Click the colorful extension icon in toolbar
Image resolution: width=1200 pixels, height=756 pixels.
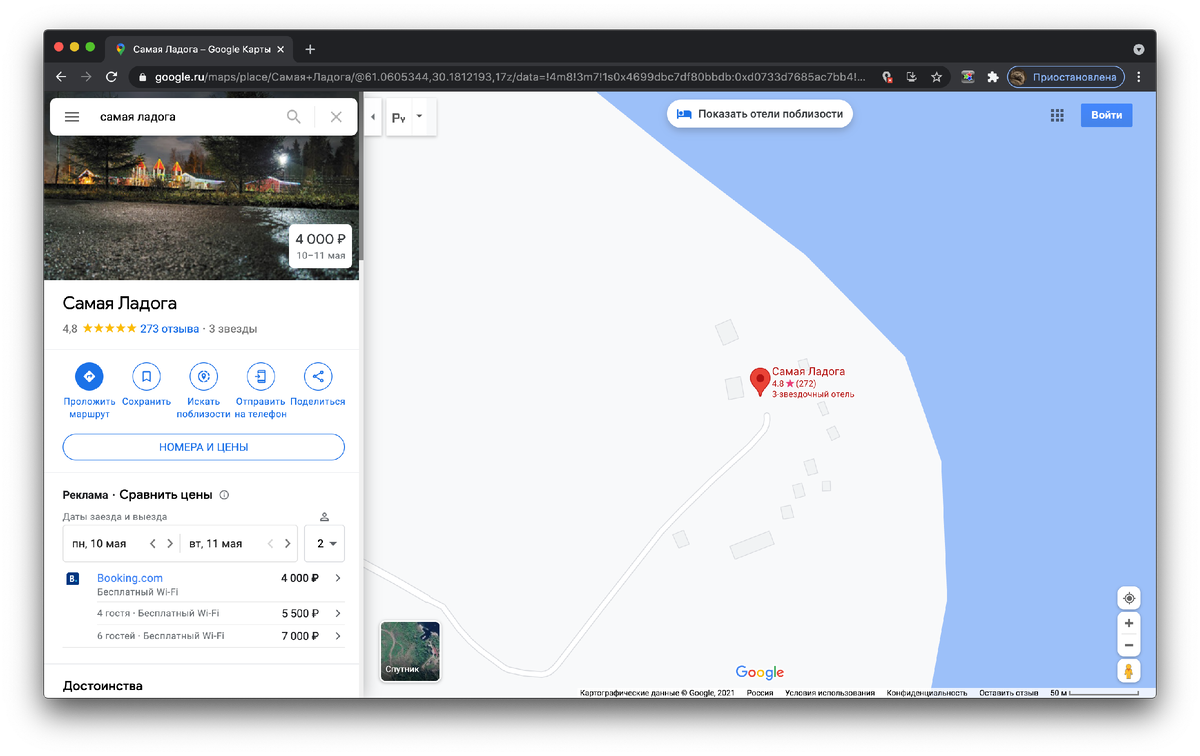point(968,77)
